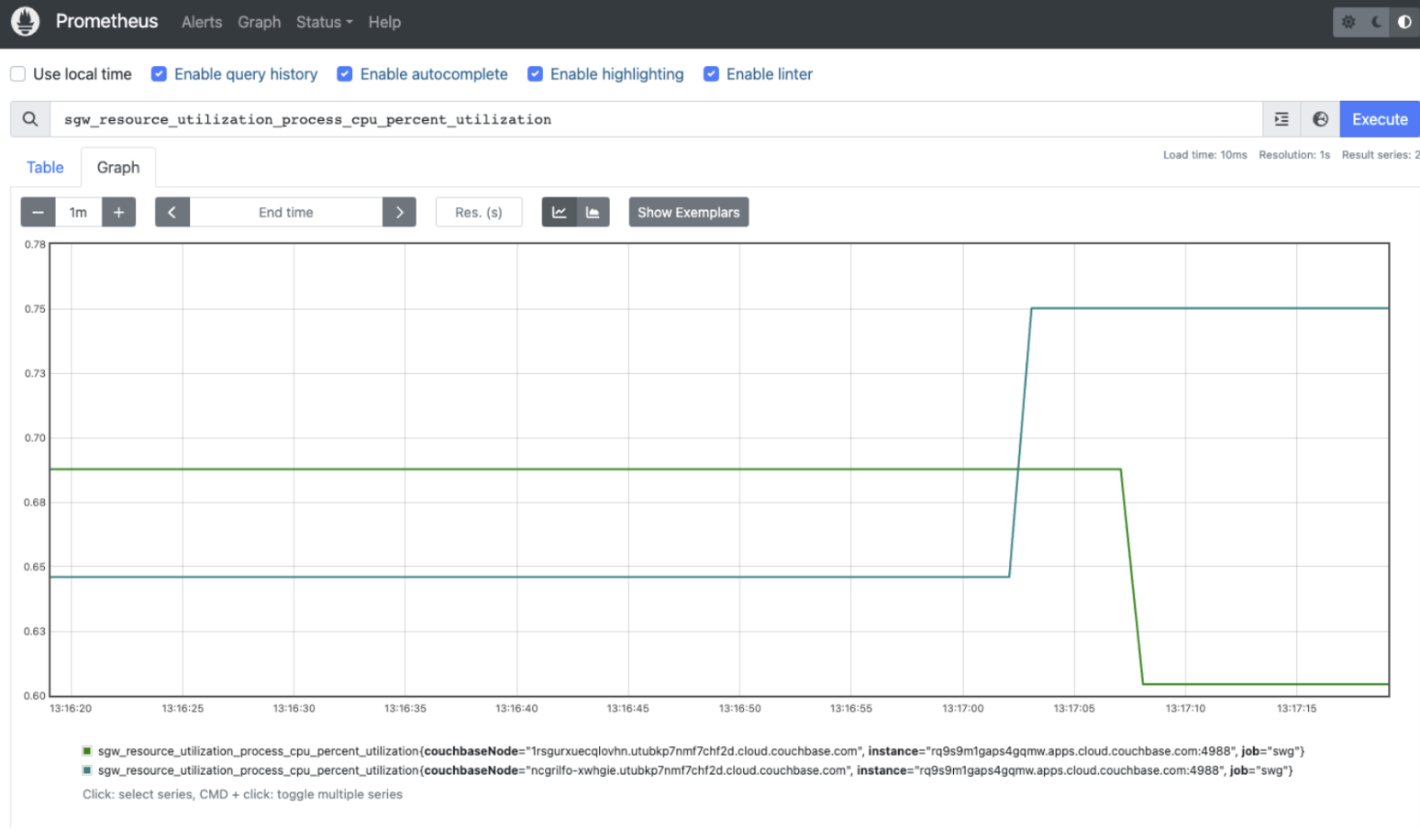Screen dimensions: 1420x840
Task: Click the format query tree icon
Action: pyautogui.click(x=1281, y=118)
